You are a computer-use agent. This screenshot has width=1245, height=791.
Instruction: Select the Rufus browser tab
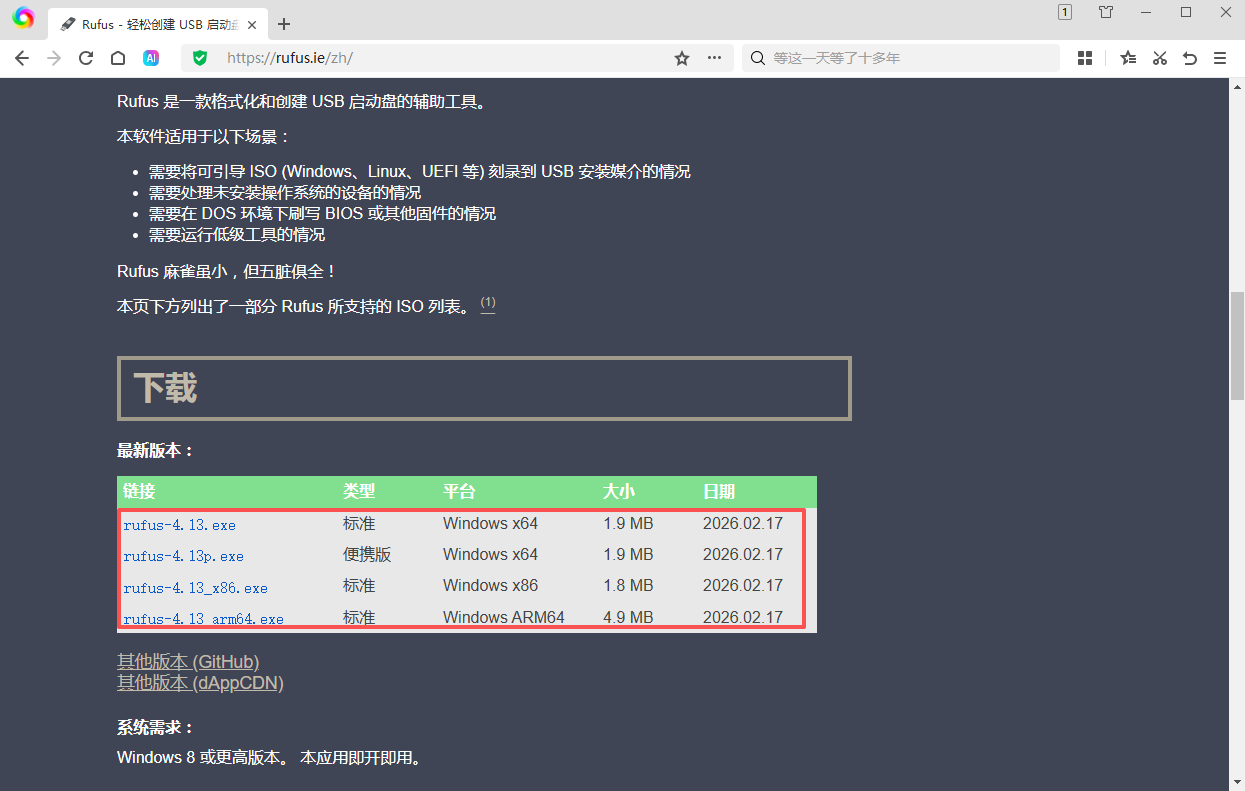pyautogui.click(x=159, y=24)
